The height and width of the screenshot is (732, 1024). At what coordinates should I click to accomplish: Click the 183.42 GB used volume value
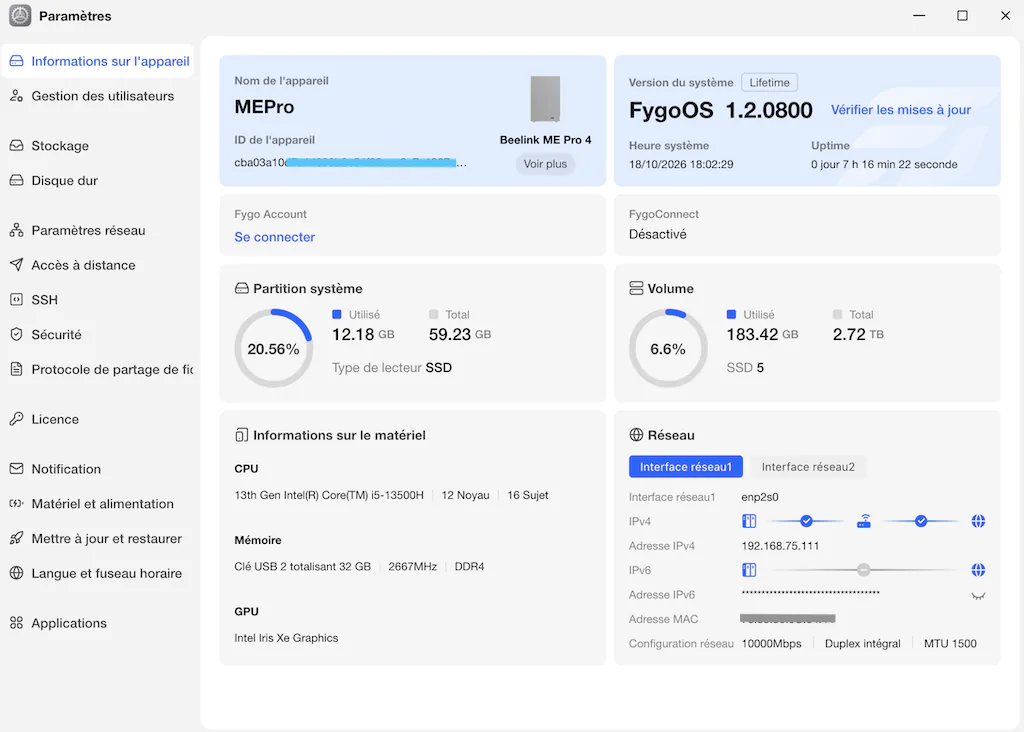pyautogui.click(x=762, y=334)
